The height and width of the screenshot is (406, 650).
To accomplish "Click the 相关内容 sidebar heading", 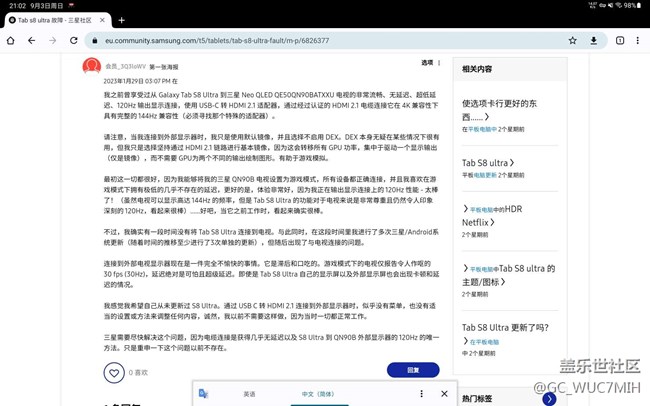I will tap(477, 69).
